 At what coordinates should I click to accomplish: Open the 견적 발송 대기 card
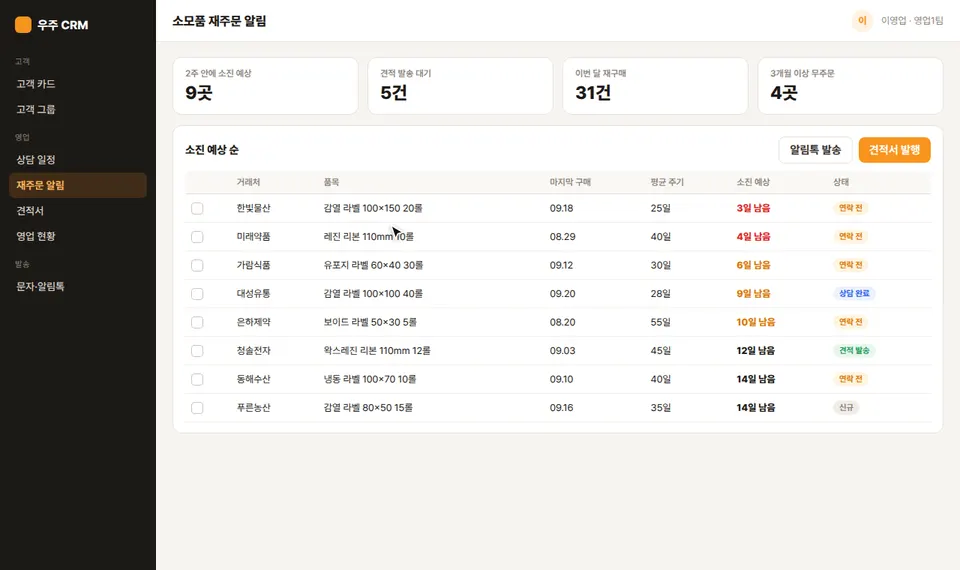460,86
